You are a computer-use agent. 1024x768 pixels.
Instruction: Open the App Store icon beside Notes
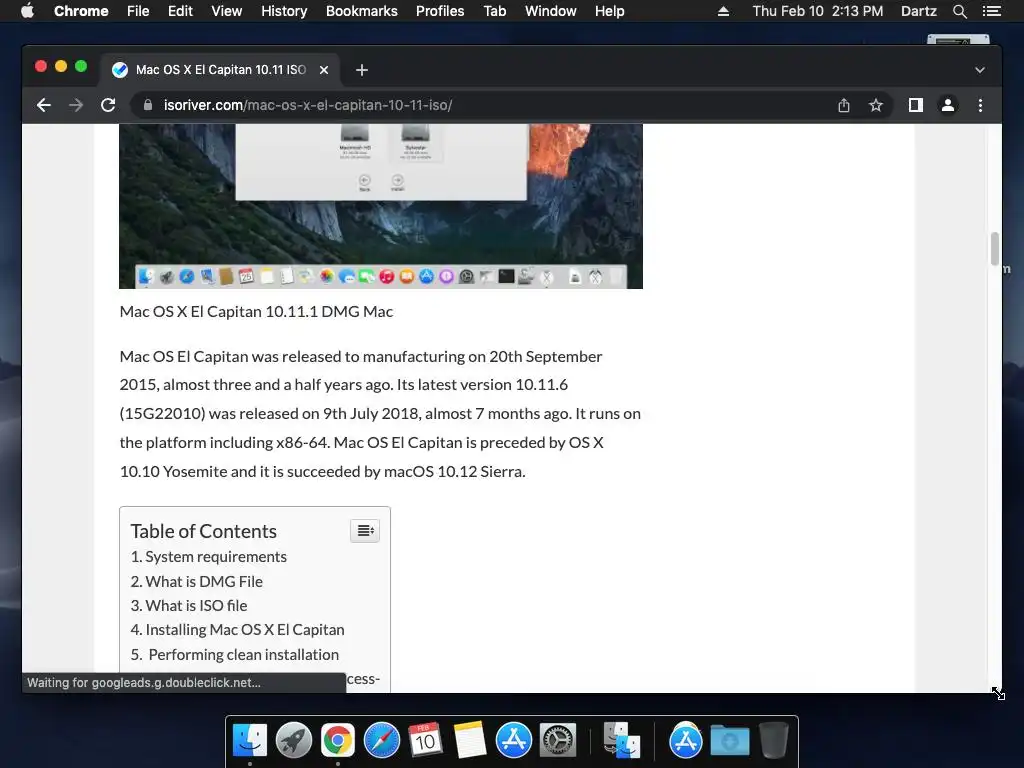coord(513,740)
